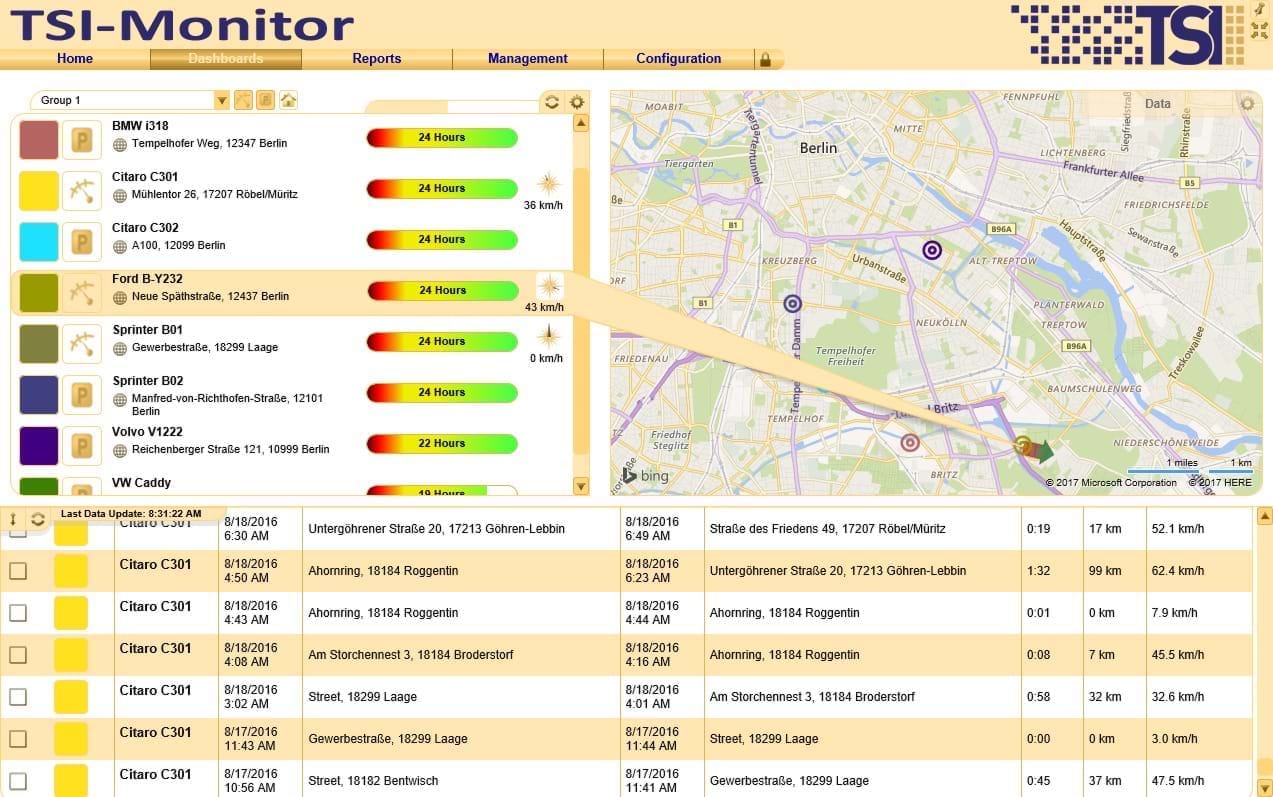
Task: Open vehicle list settings gear
Action: coord(576,102)
